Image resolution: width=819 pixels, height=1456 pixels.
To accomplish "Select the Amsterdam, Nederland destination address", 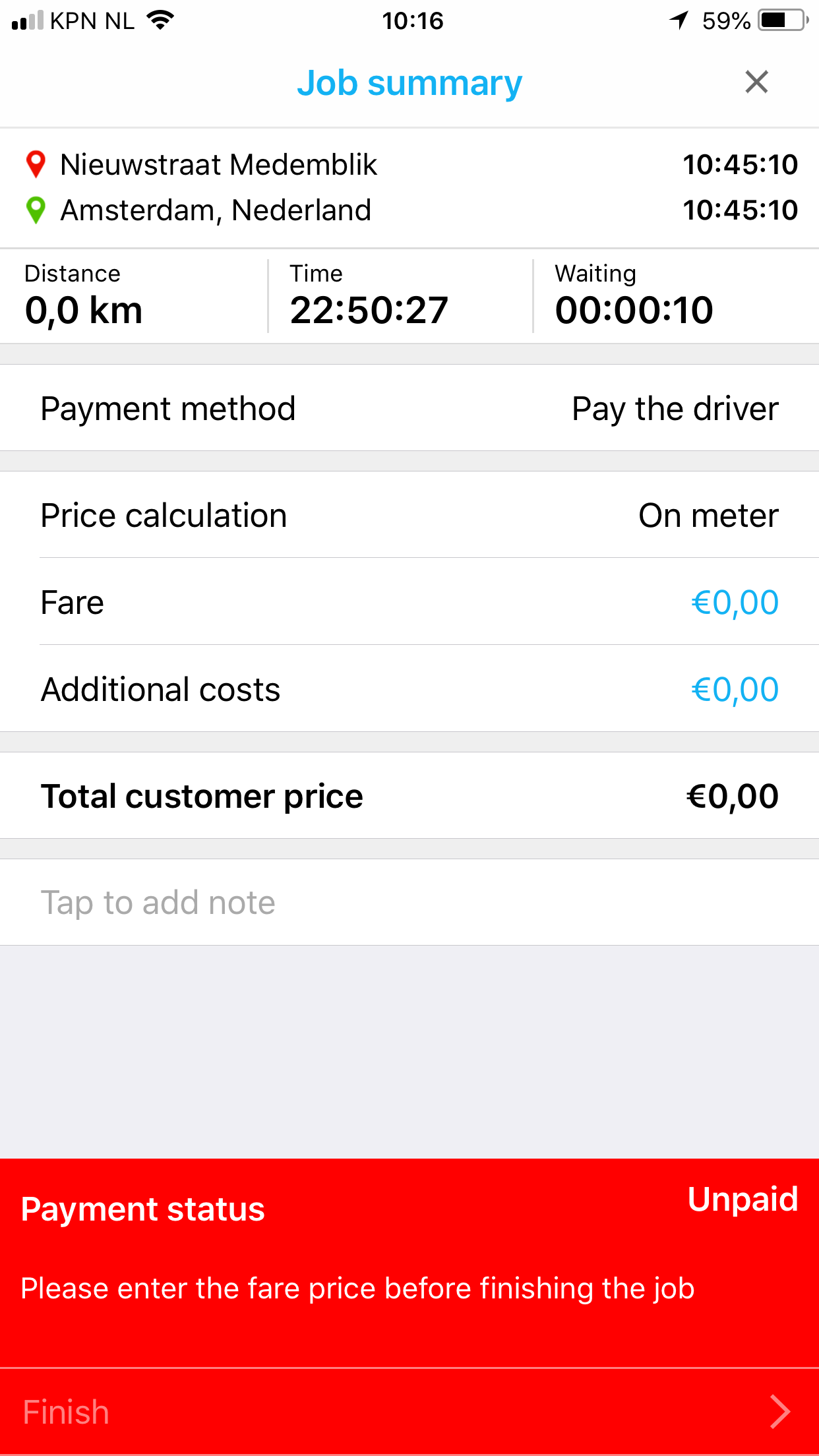I will pyautogui.click(x=216, y=210).
